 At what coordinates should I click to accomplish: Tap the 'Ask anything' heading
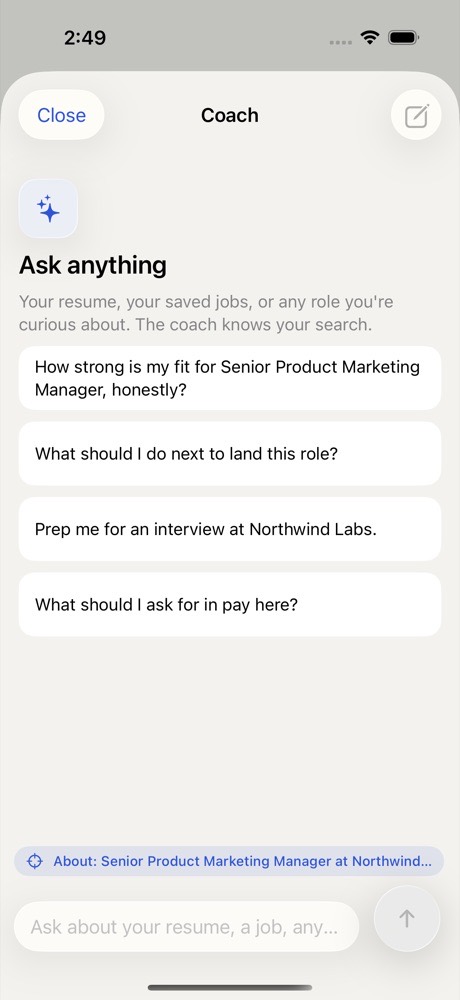pyautogui.click(x=93, y=265)
